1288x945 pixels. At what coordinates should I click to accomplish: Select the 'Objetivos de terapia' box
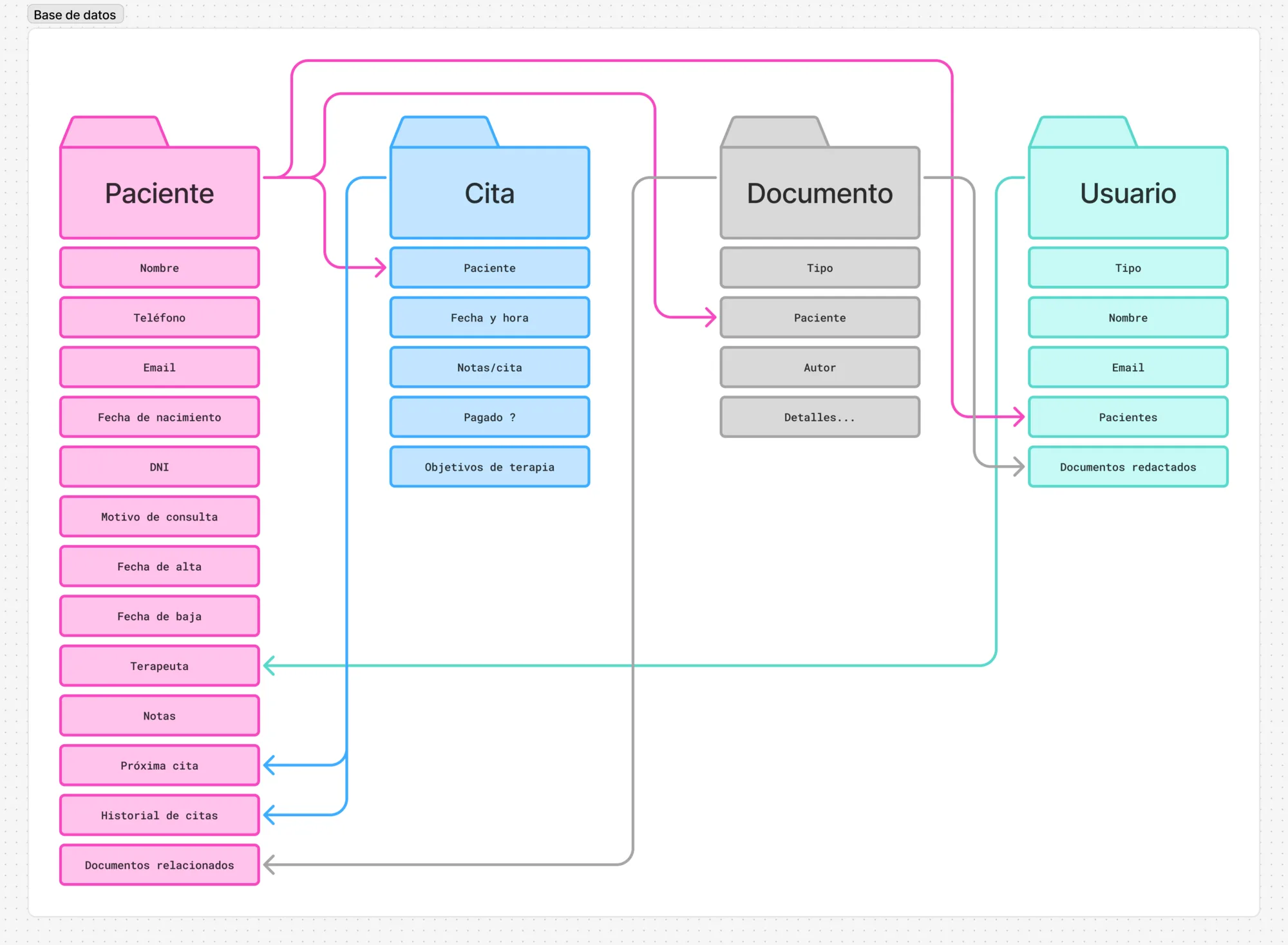489,467
